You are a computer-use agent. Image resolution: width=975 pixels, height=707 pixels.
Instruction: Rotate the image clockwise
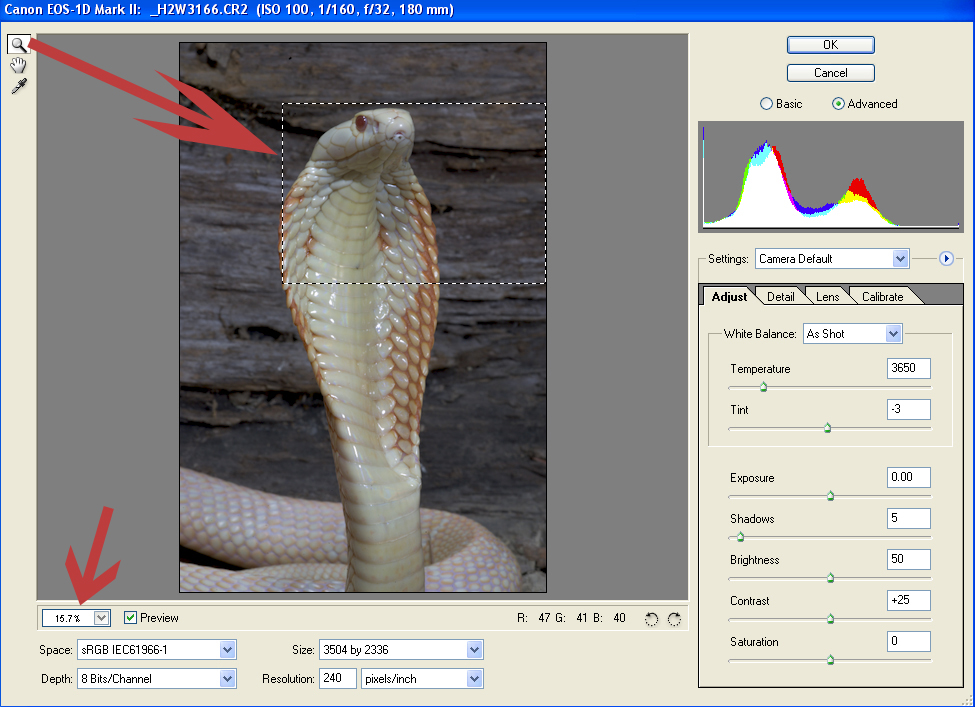tap(673, 618)
